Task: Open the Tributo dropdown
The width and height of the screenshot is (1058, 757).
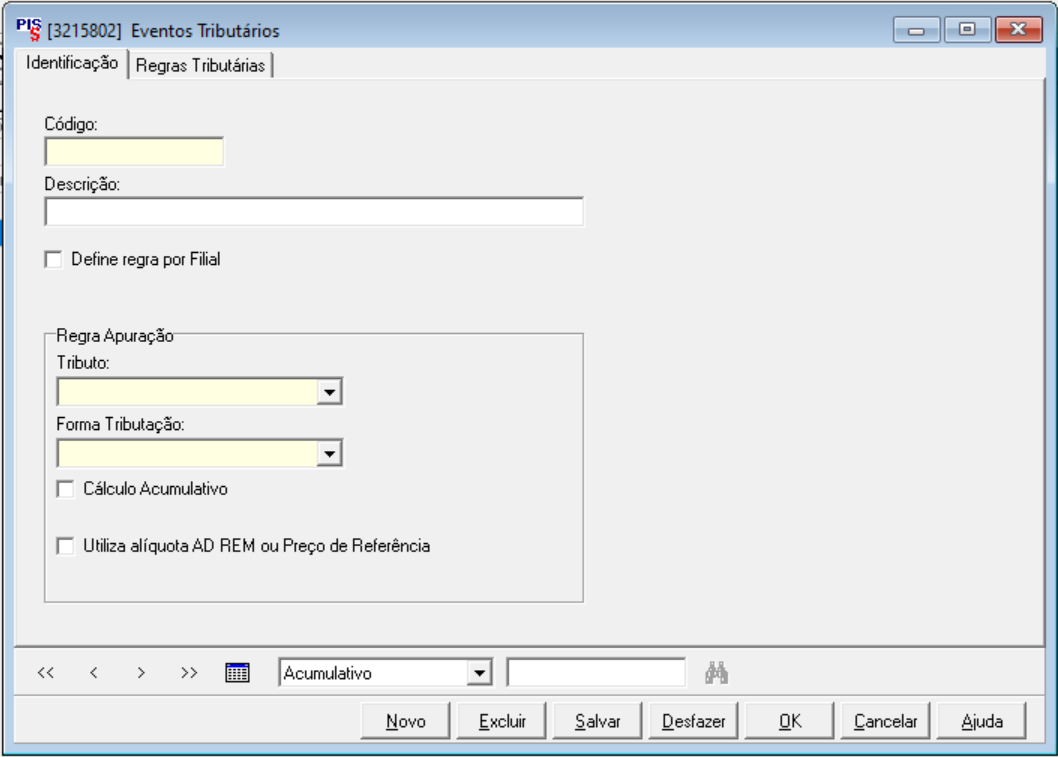Action: (x=329, y=392)
